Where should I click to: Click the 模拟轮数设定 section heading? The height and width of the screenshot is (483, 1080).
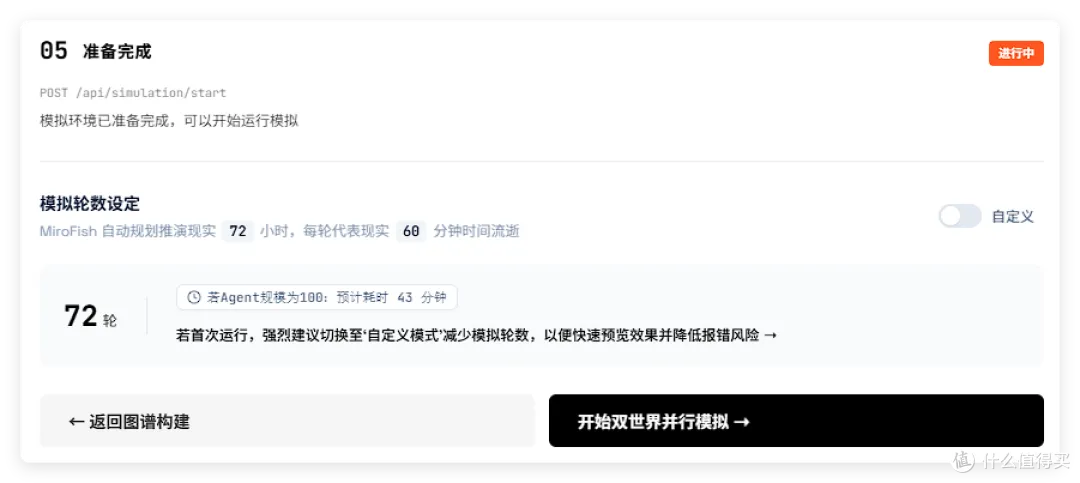90,204
